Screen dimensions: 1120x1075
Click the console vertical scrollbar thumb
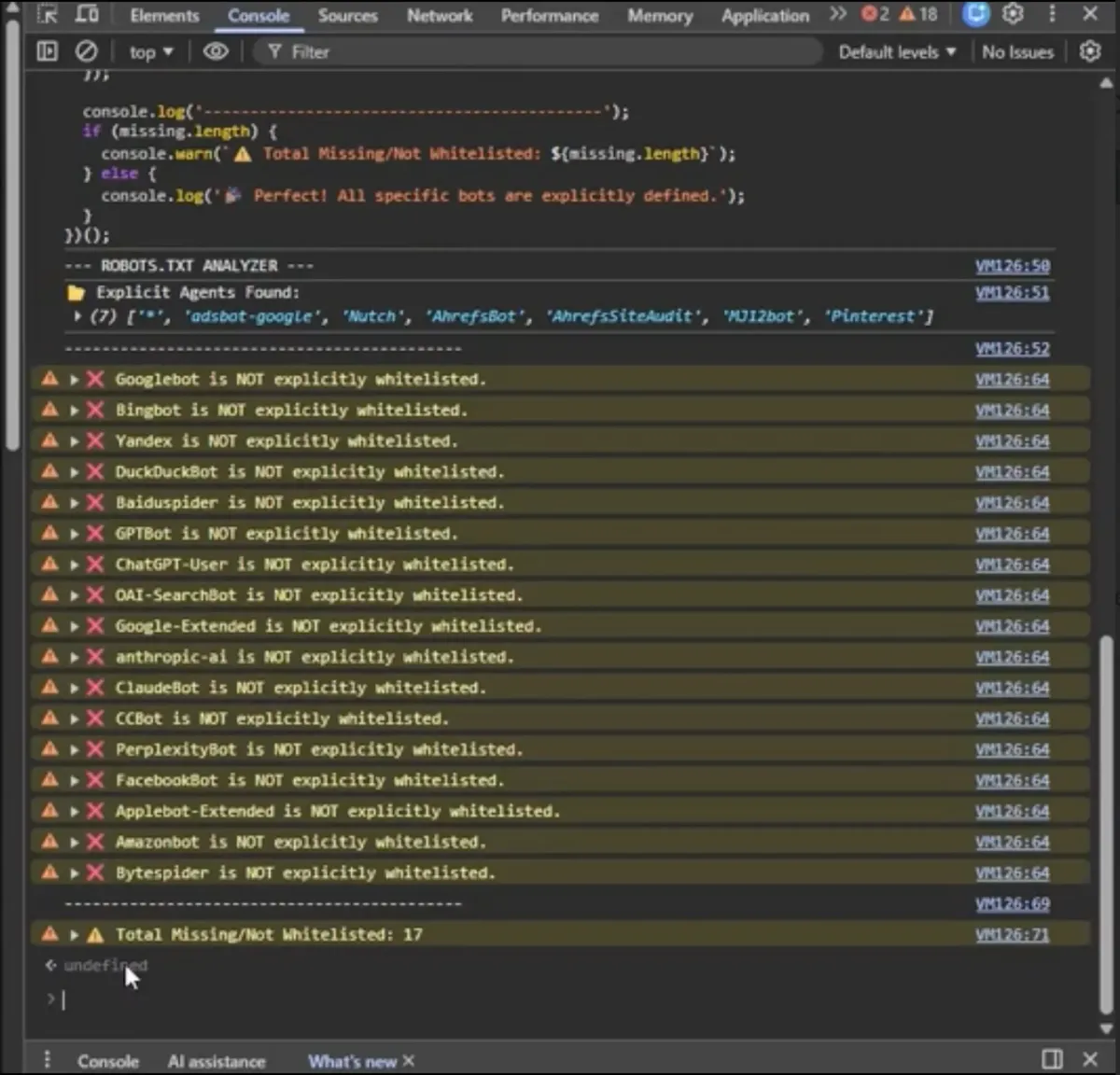[1106, 826]
